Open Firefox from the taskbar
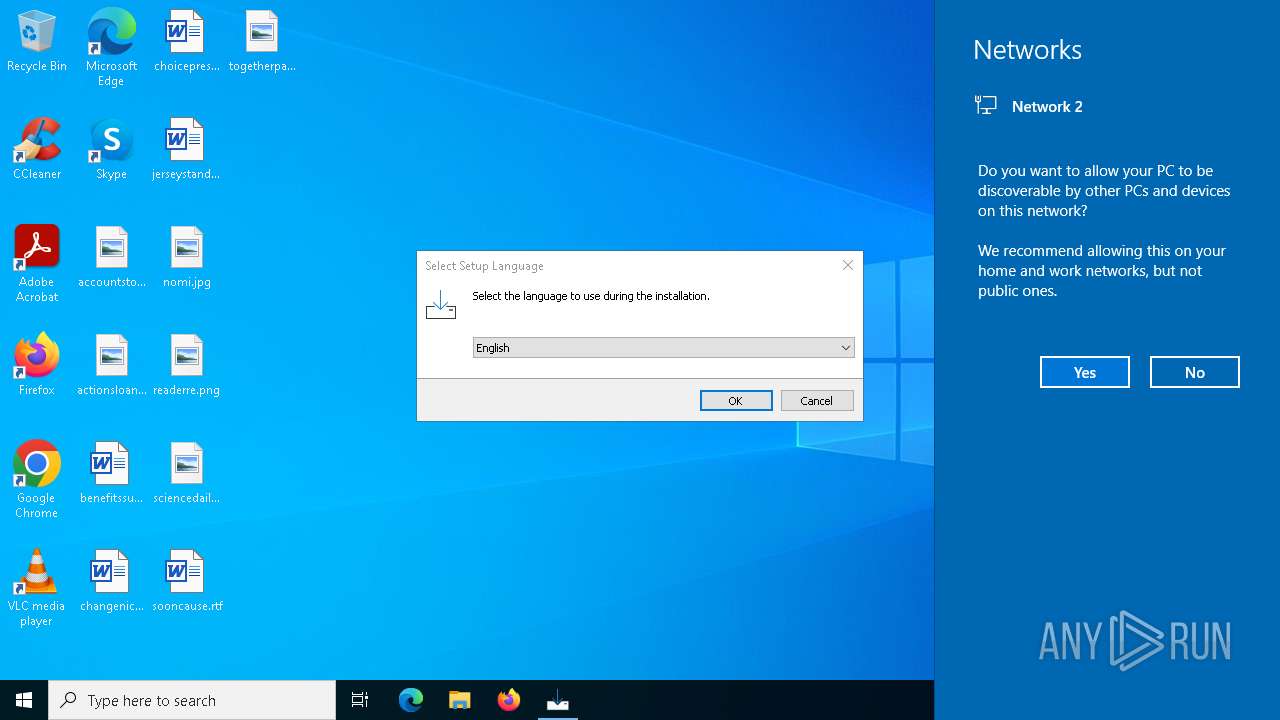The width and height of the screenshot is (1280, 720). 509,700
